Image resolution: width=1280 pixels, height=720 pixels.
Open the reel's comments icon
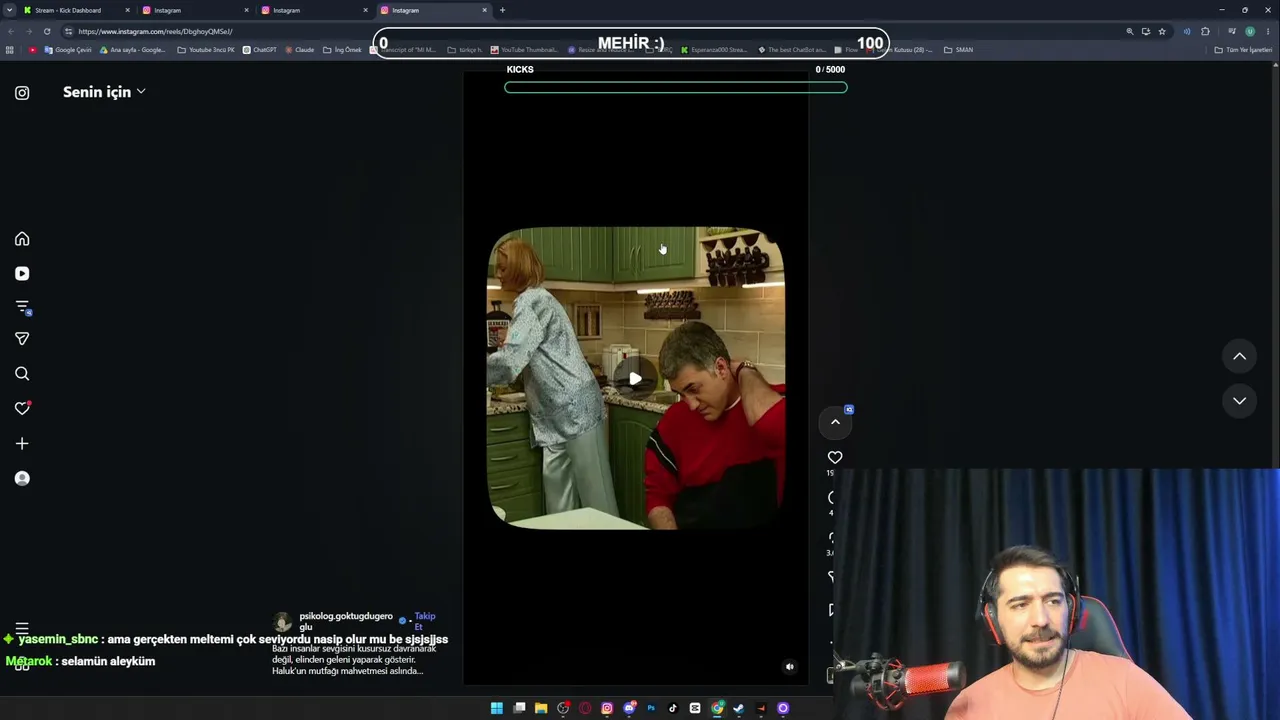tap(833, 498)
